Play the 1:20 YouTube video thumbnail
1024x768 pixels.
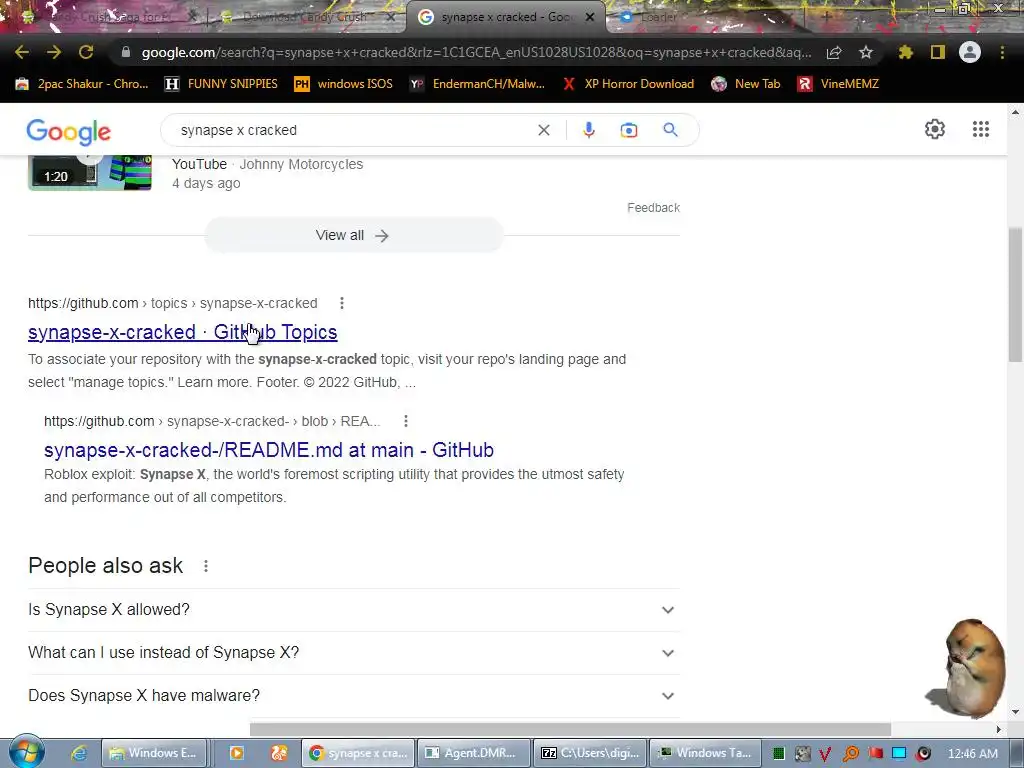pos(89,172)
